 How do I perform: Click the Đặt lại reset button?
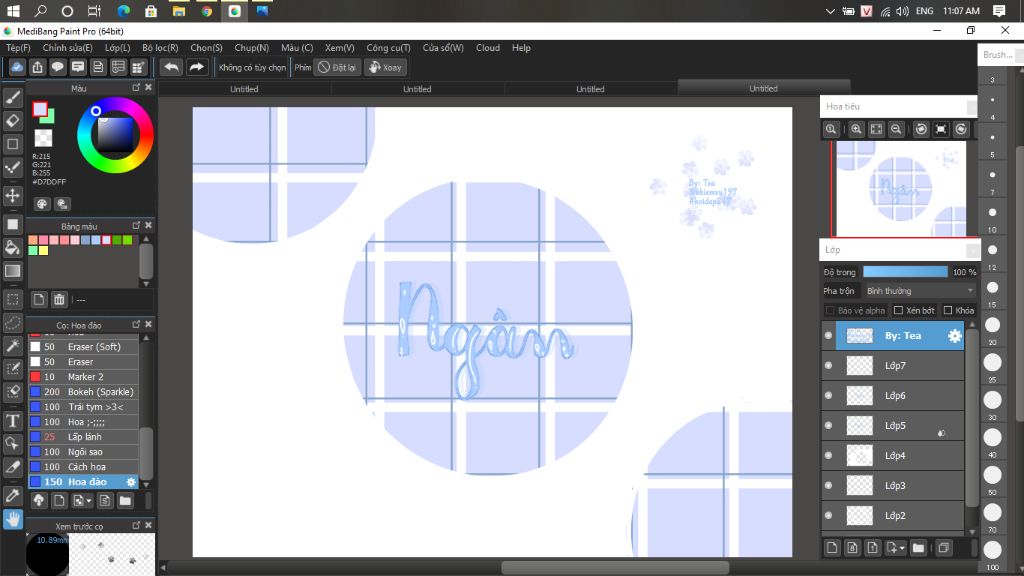(337, 67)
